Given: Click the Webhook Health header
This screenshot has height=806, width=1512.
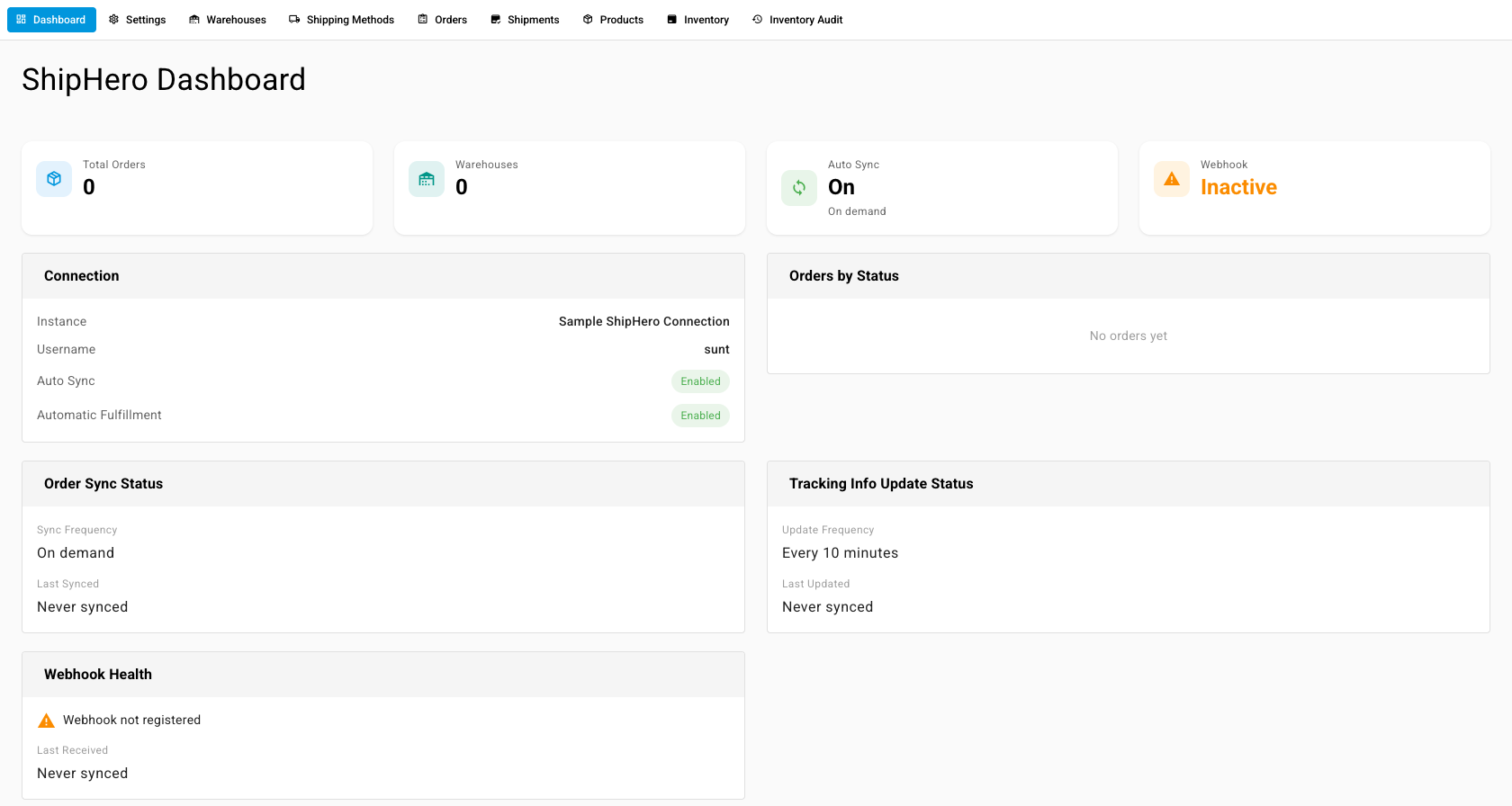Looking at the screenshot, I should coord(383,675).
